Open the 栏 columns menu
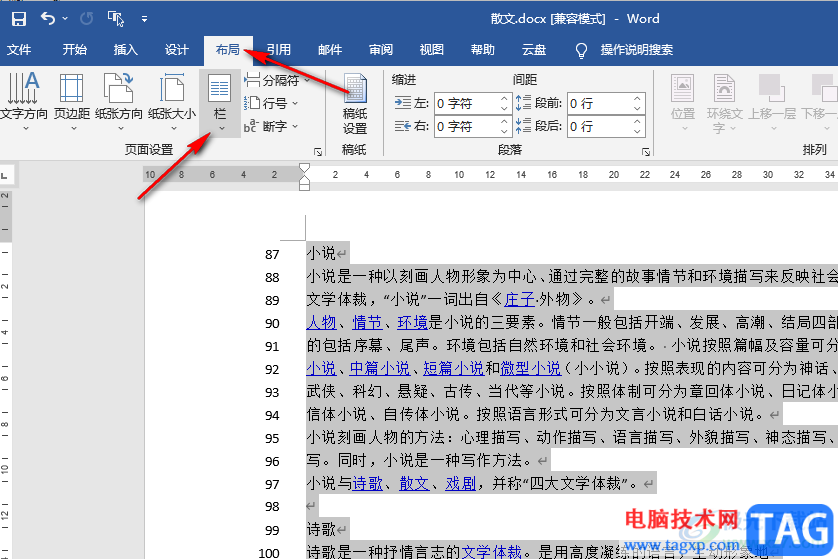The image size is (838, 559). click(x=220, y=103)
